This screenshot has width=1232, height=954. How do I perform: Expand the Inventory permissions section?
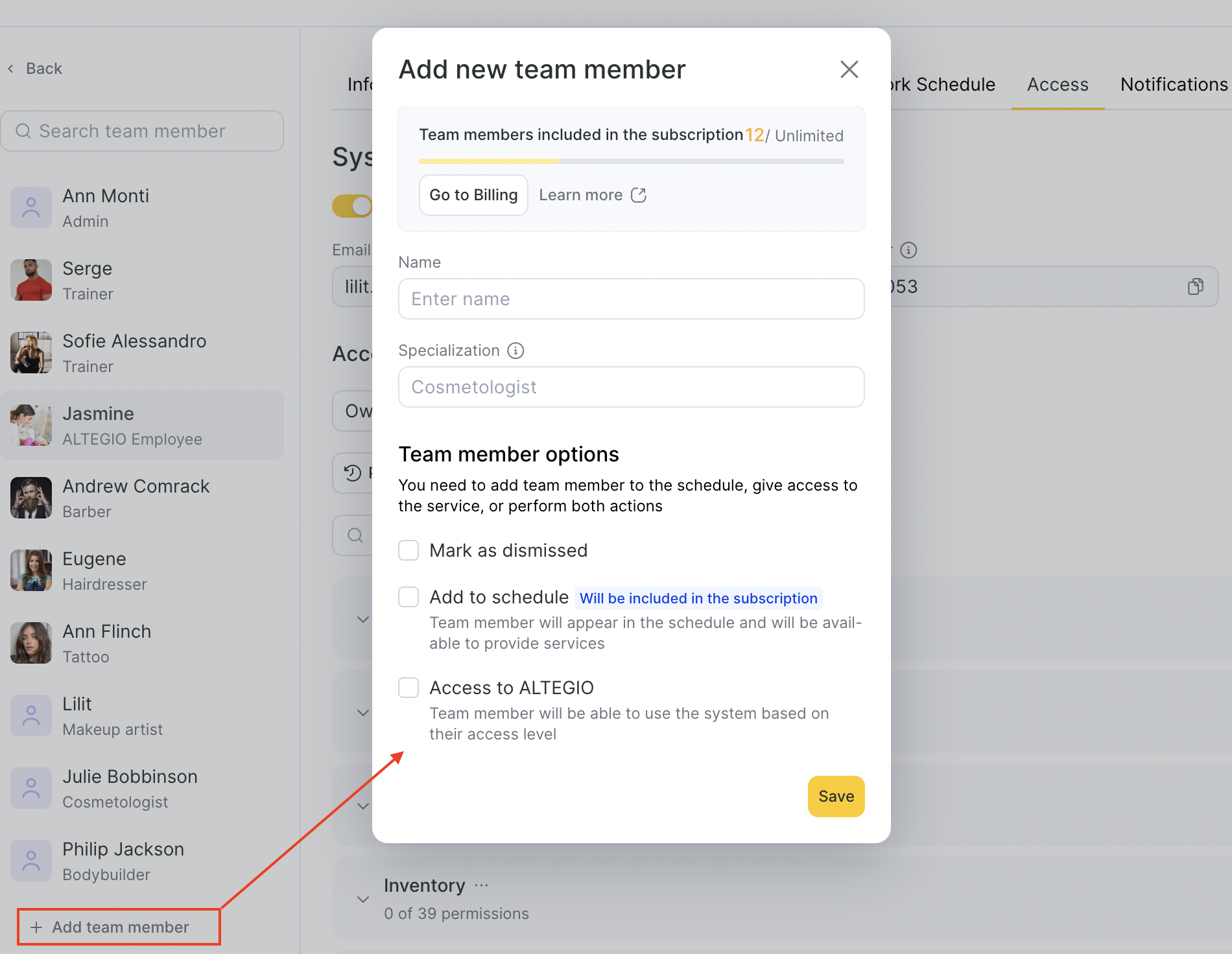click(363, 899)
